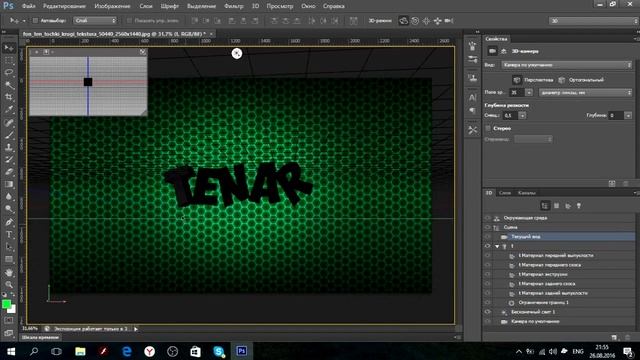Filter 3D panel by materials
Image resolution: width=640 pixels, height=360 pixels.
568,206
